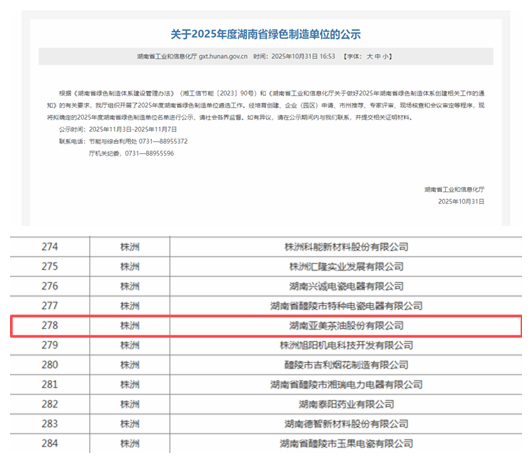Click the title 关于2025年度湖南省绿色制造单位的公示
This screenshot has width=532, height=463.
coord(266,34)
